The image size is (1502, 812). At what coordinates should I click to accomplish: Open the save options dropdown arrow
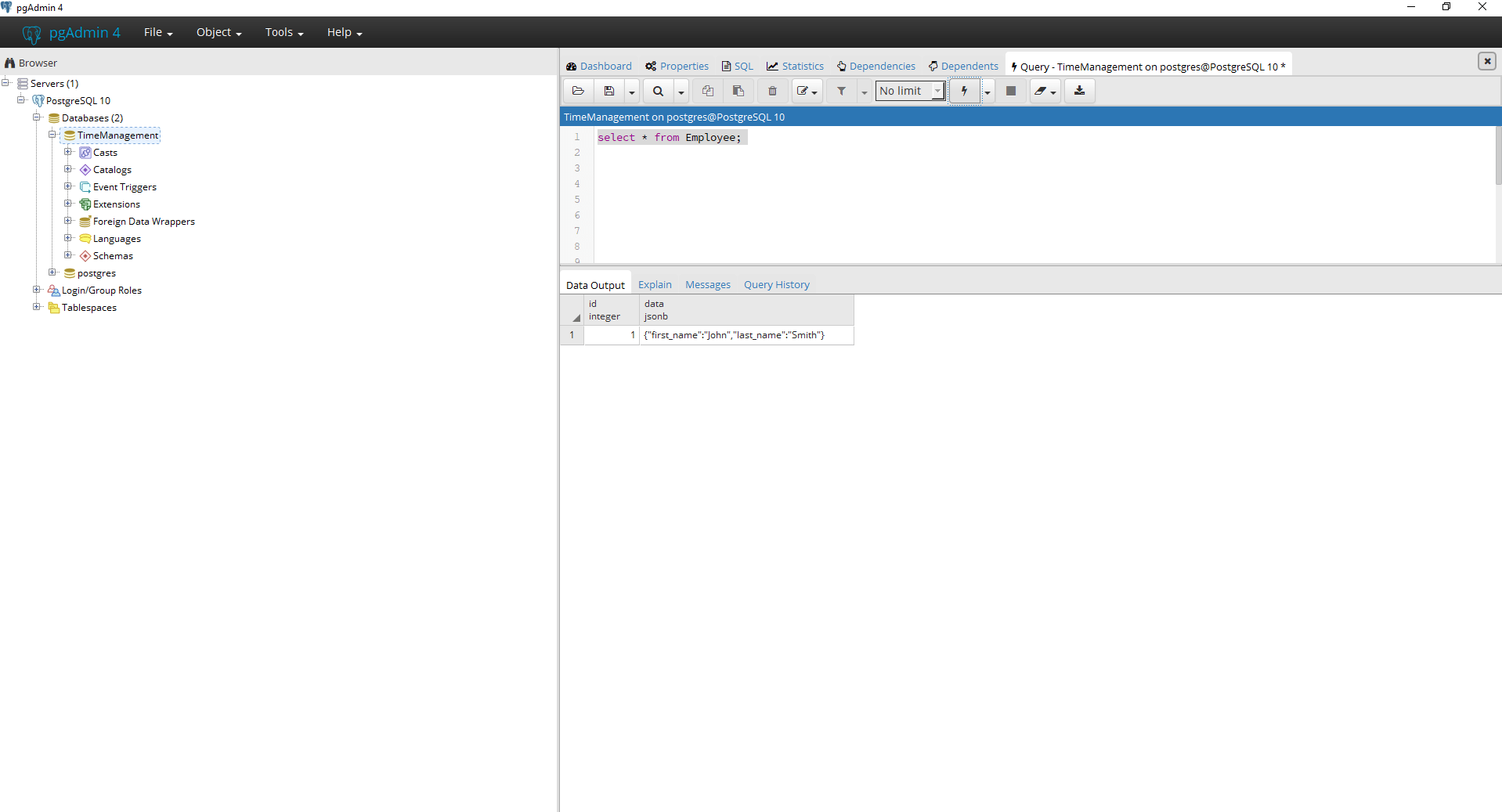point(631,90)
